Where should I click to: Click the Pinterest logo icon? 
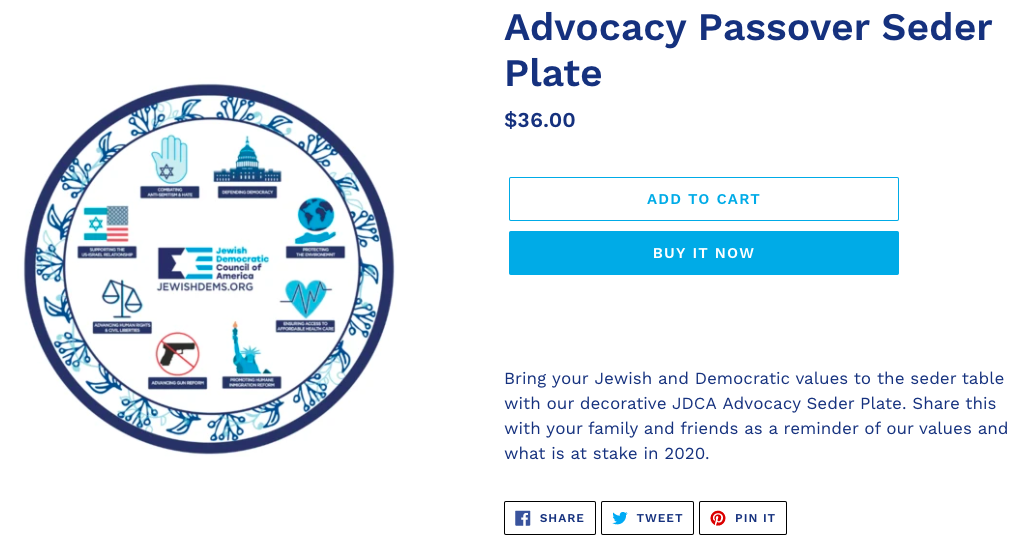(718, 518)
